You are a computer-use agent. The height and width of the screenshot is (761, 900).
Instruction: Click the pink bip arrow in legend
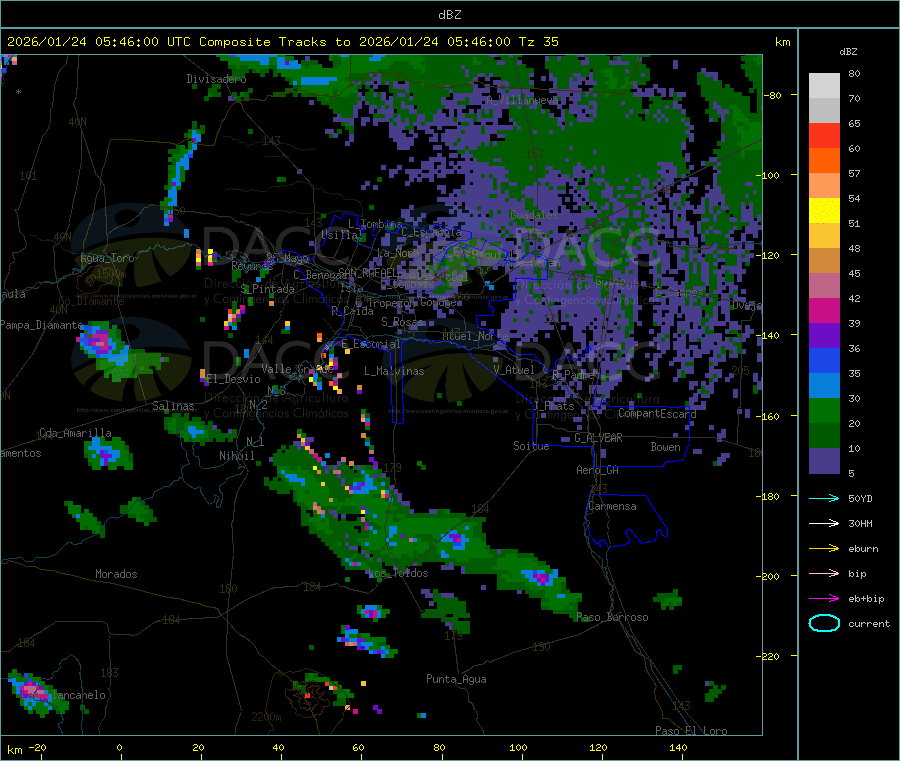(x=824, y=573)
